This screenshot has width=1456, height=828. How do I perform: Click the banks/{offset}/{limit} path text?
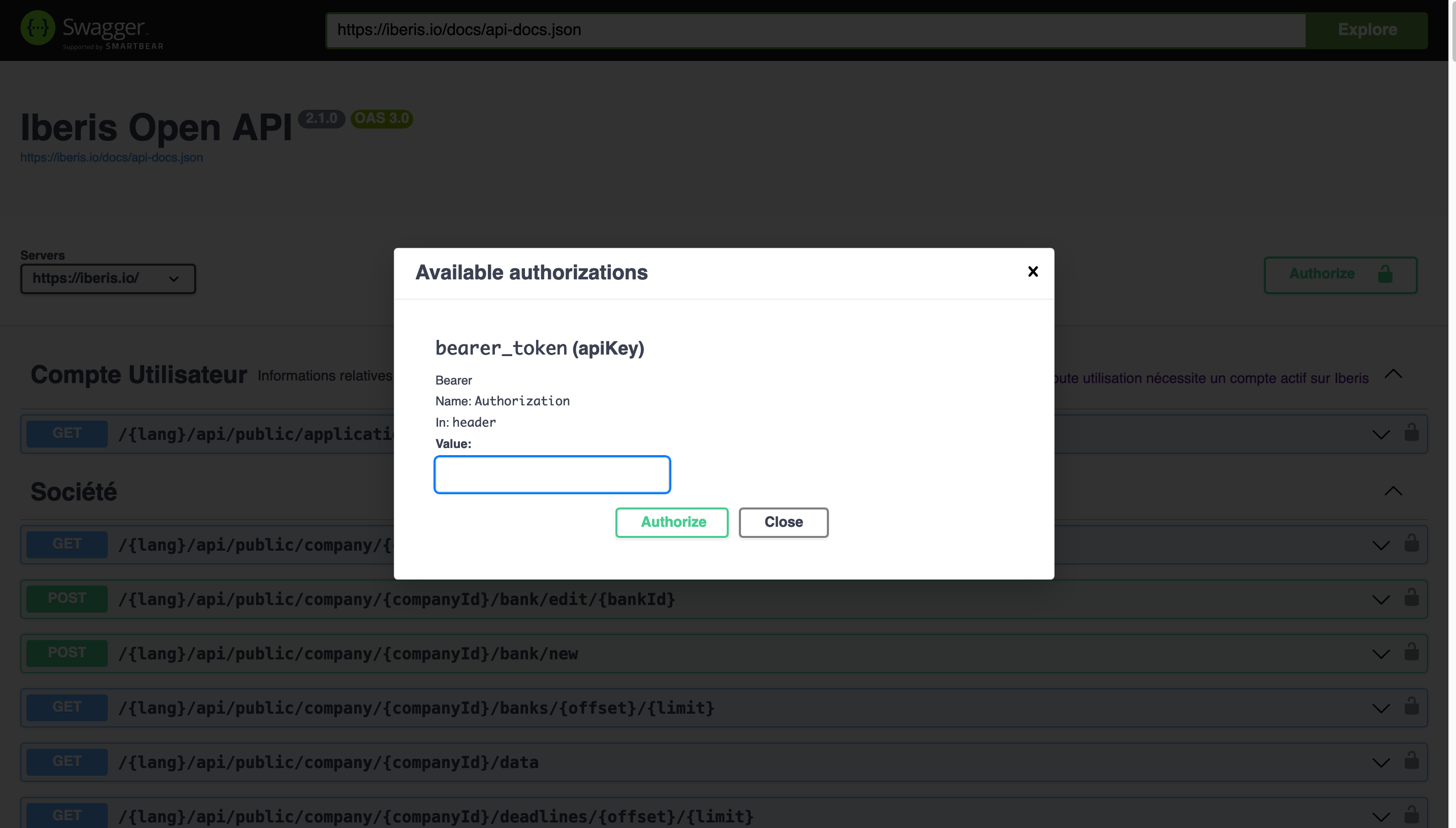(x=416, y=709)
